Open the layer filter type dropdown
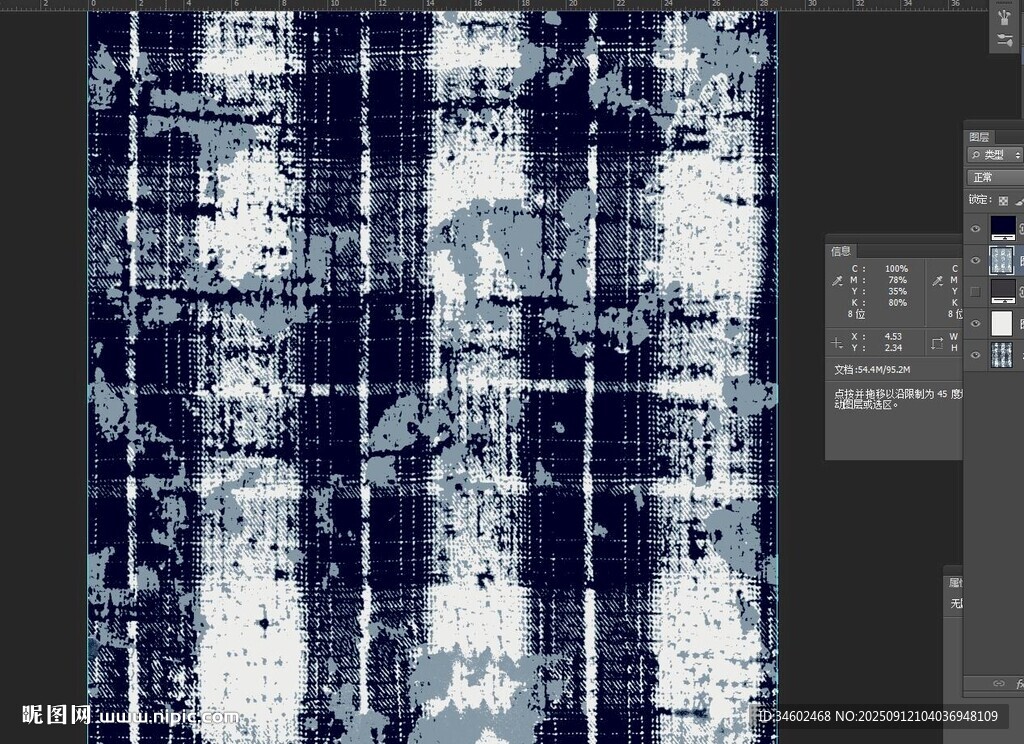 (x=995, y=155)
